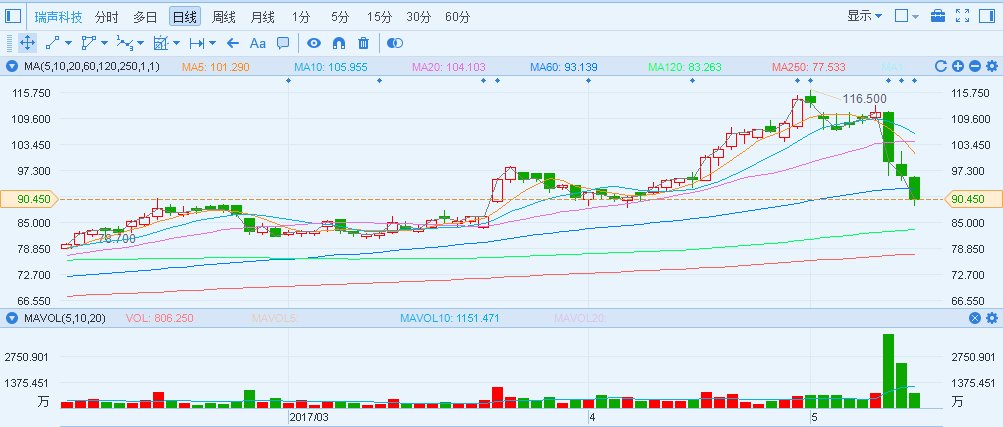
Task: Switch to 周线 weekly chart
Action: tap(225, 17)
